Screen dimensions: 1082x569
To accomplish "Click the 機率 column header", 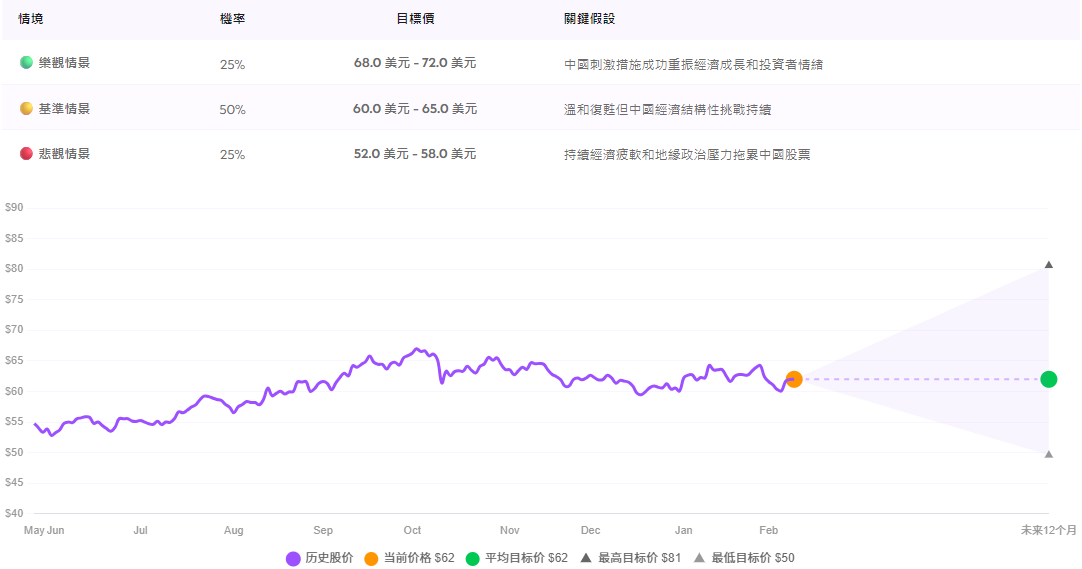I will click(233, 19).
